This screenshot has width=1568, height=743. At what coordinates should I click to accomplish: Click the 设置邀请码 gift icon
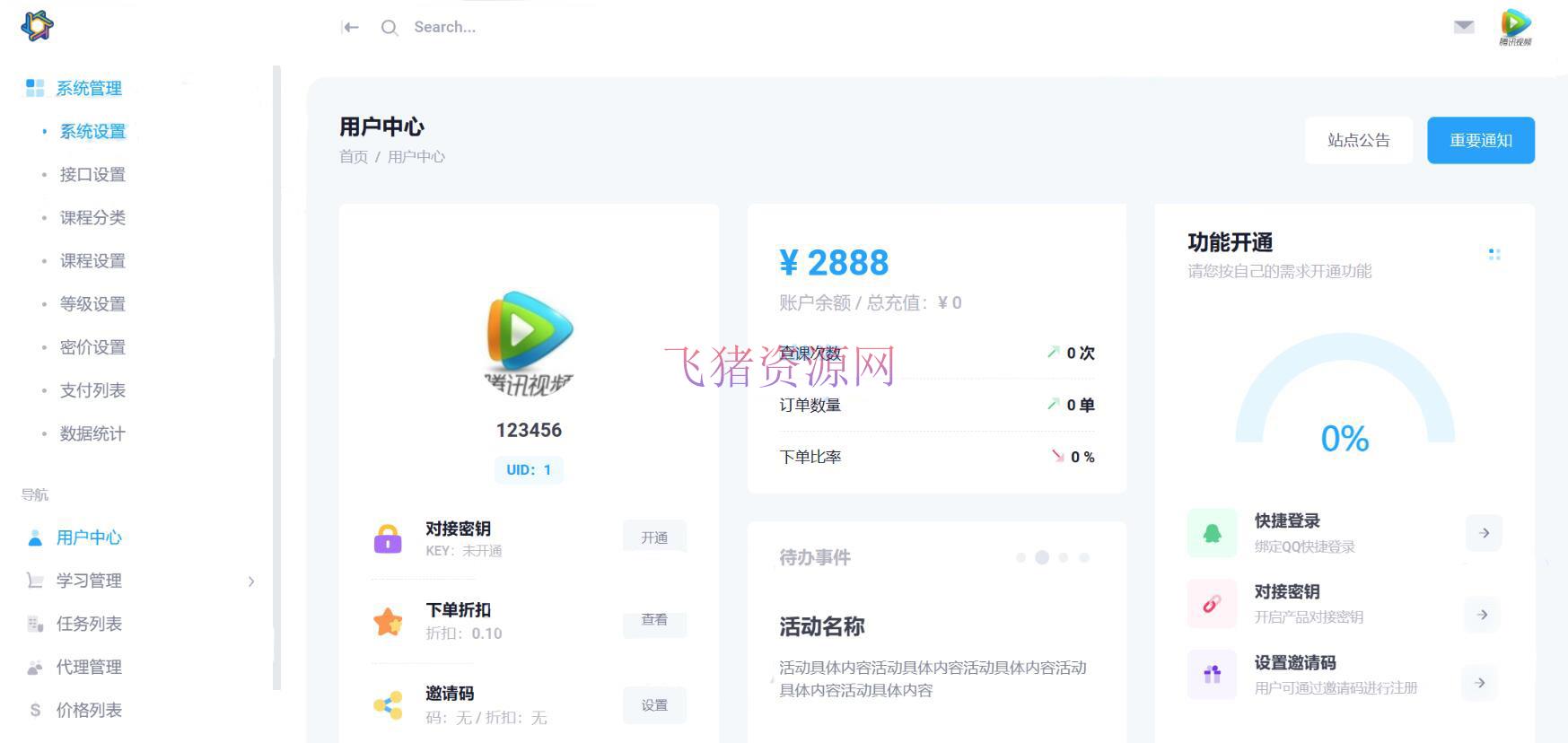[x=1212, y=674]
